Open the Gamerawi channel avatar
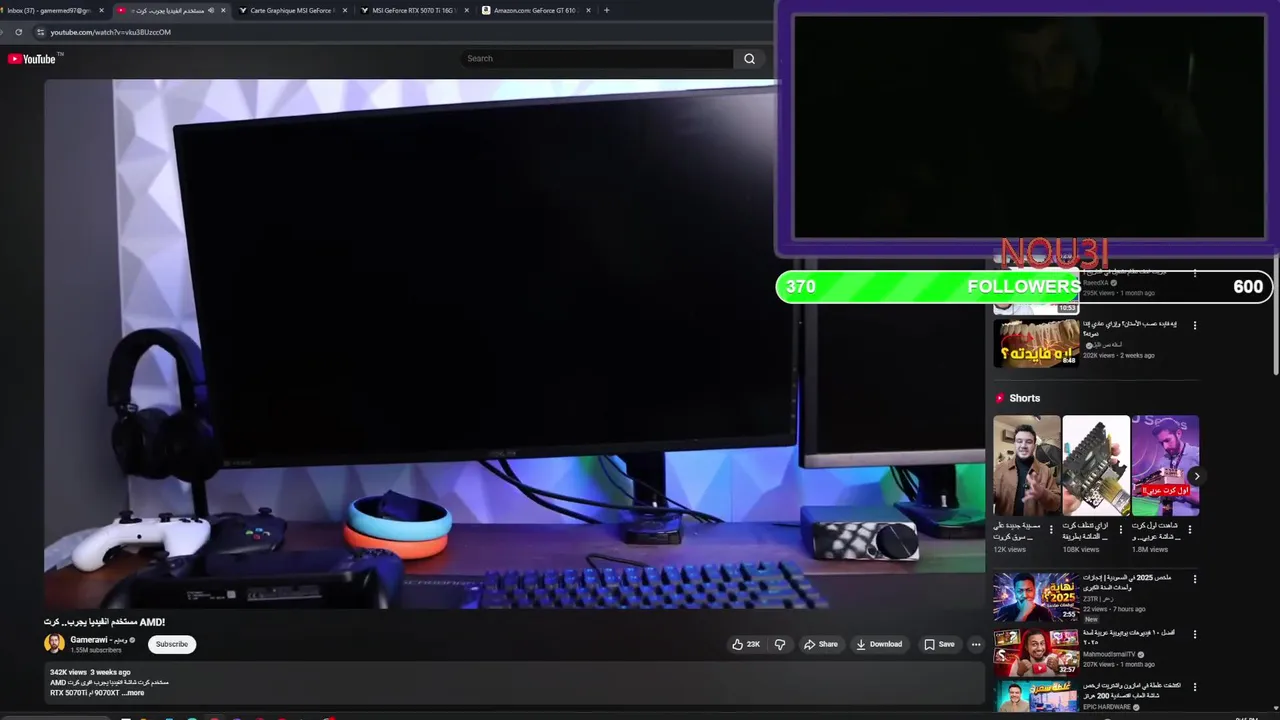 tap(54, 644)
